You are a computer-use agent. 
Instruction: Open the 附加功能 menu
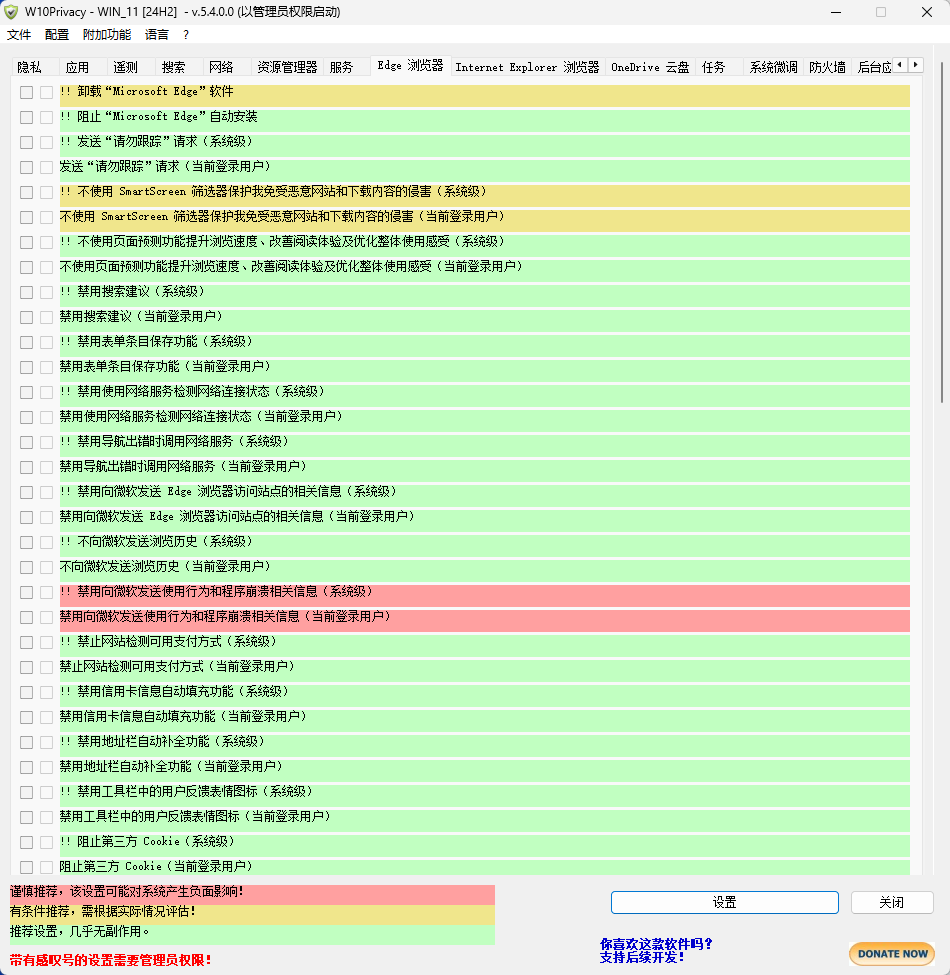[x=107, y=35]
